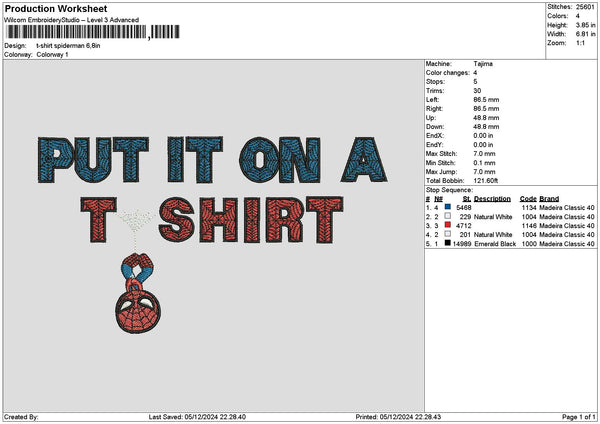600x424 pixels.
Task: Click the Description column header
Action: click(493, 198)
